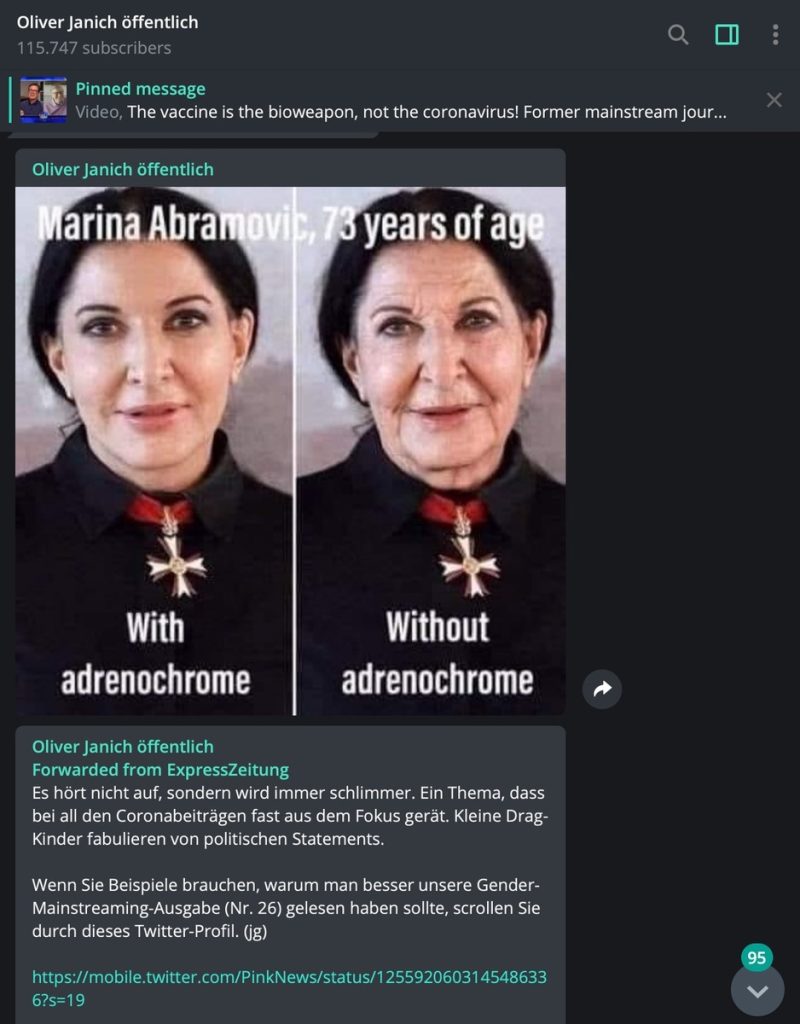Open the right 'Without adrenochrome' image half

(x=431, y=451)
